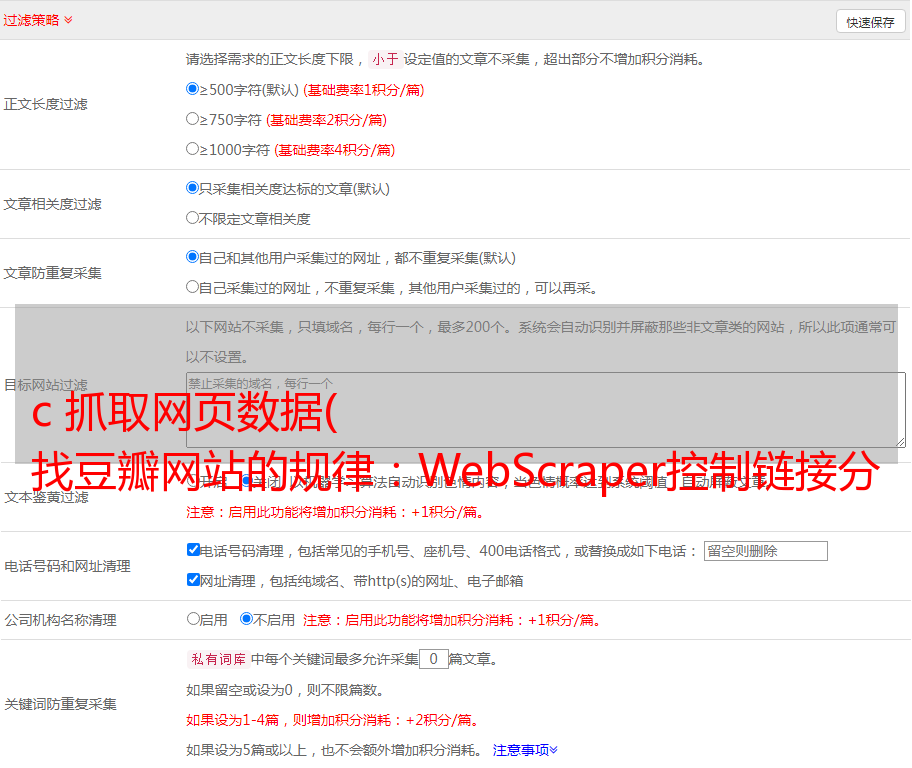Click the 关键词防重复采集 label

pyautogui.click(x=60, y=704)
